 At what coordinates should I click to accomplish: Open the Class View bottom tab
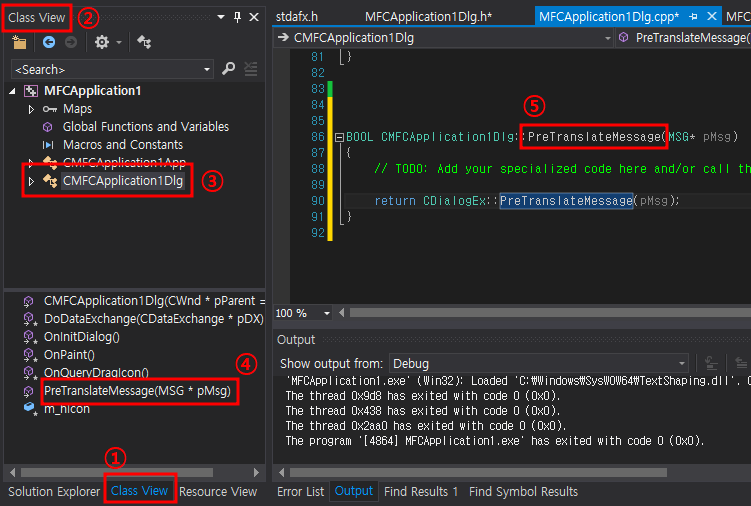(x=139, y=491)
